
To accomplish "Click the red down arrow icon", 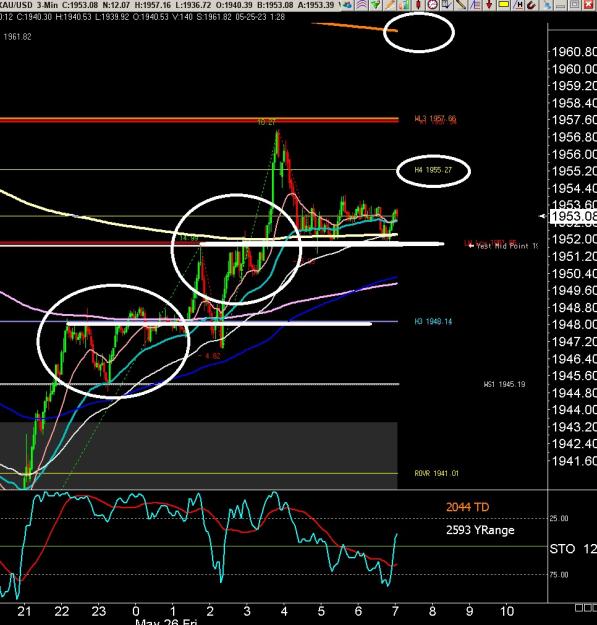I will (x=489, y=5).
